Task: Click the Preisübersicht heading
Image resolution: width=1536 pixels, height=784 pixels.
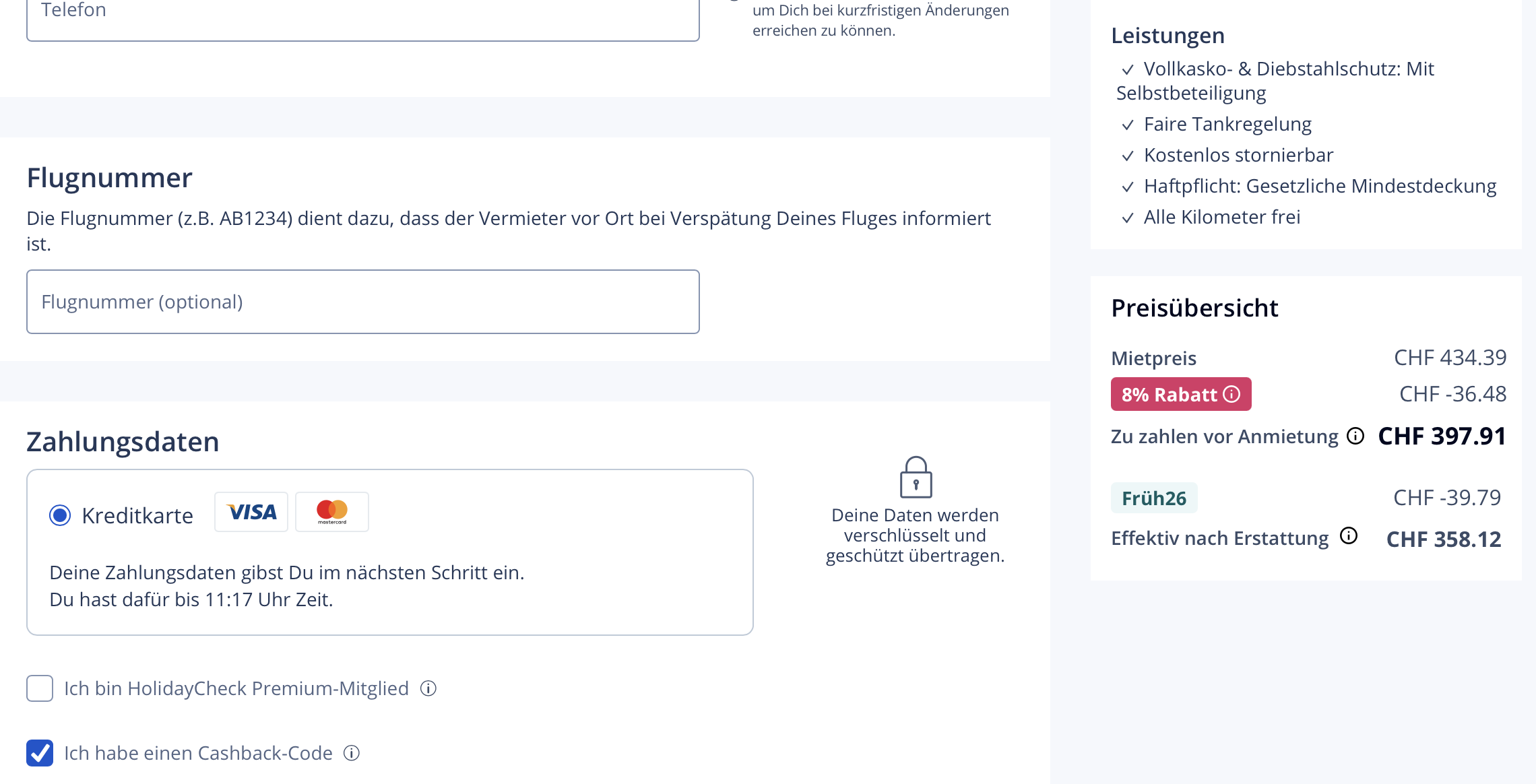Action: [x=1194, y=308]
